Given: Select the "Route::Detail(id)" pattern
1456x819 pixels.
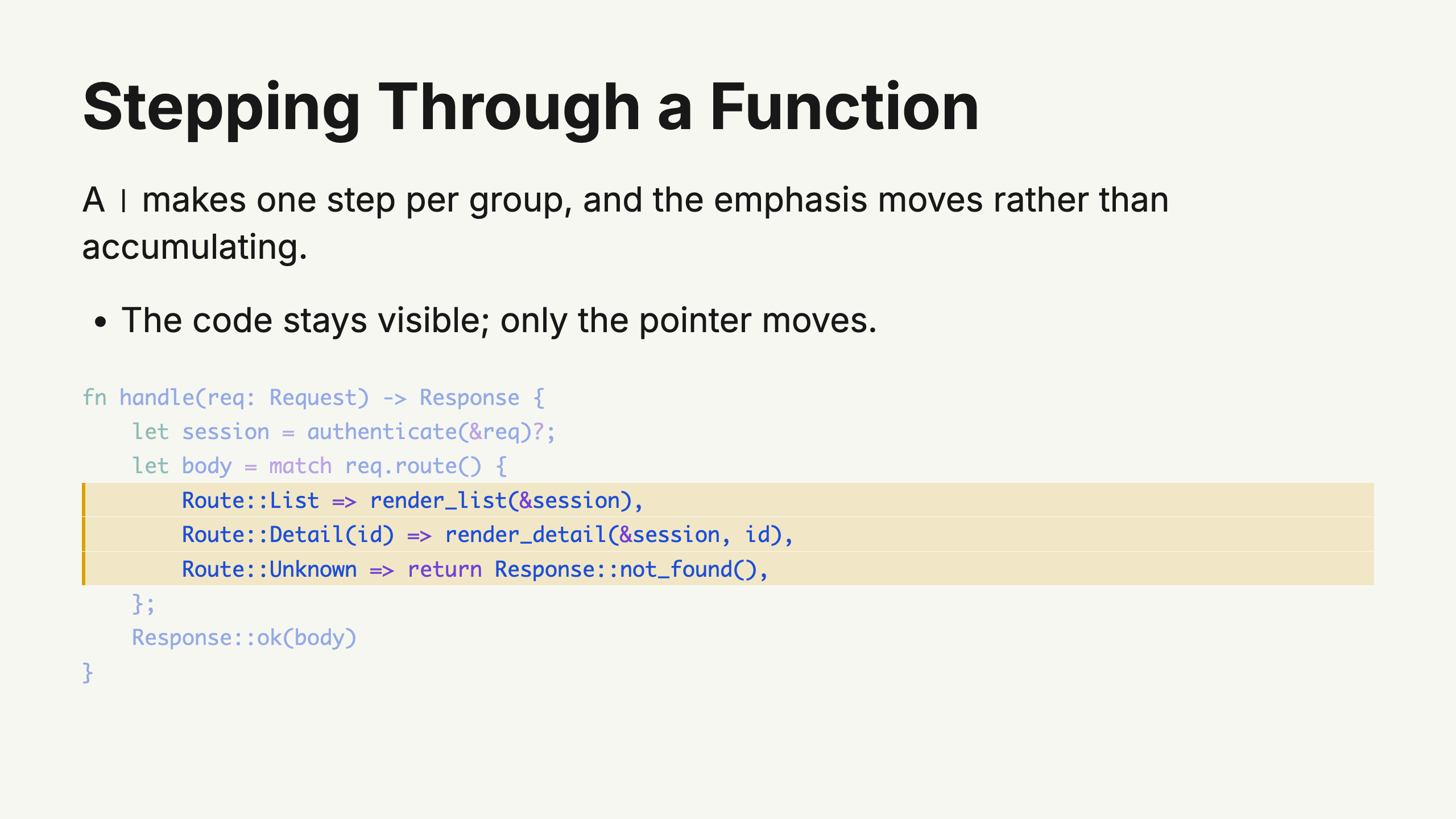Looking at the screenshot, I should pos(288,535).
